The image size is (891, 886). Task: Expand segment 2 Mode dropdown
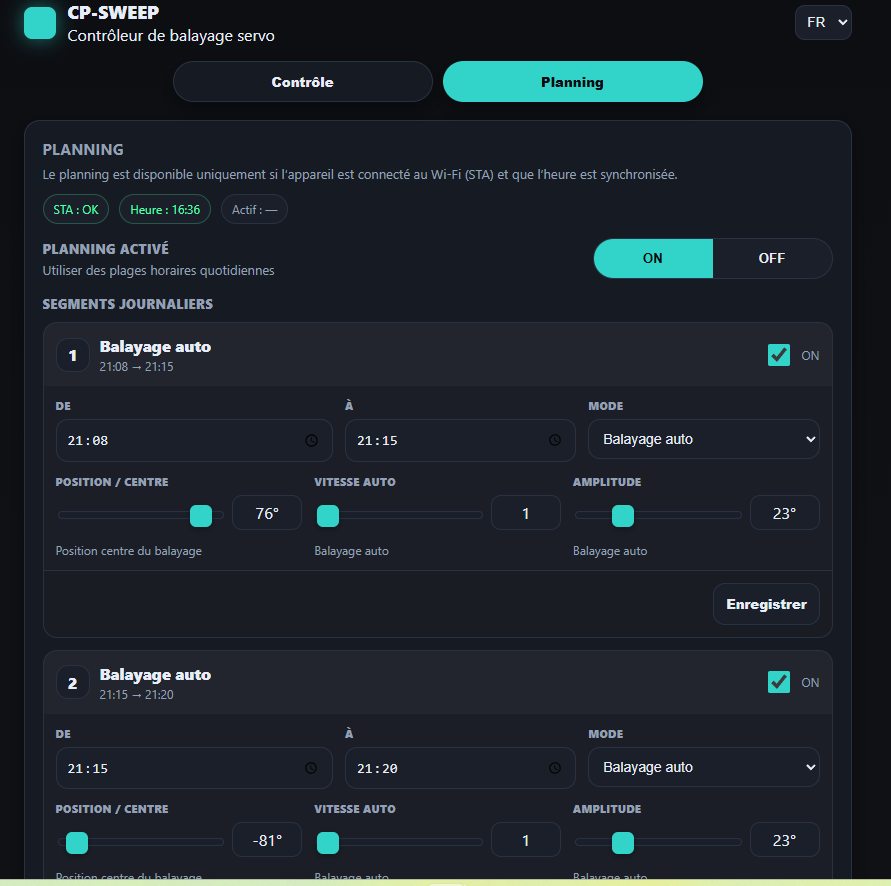(704, 767)
